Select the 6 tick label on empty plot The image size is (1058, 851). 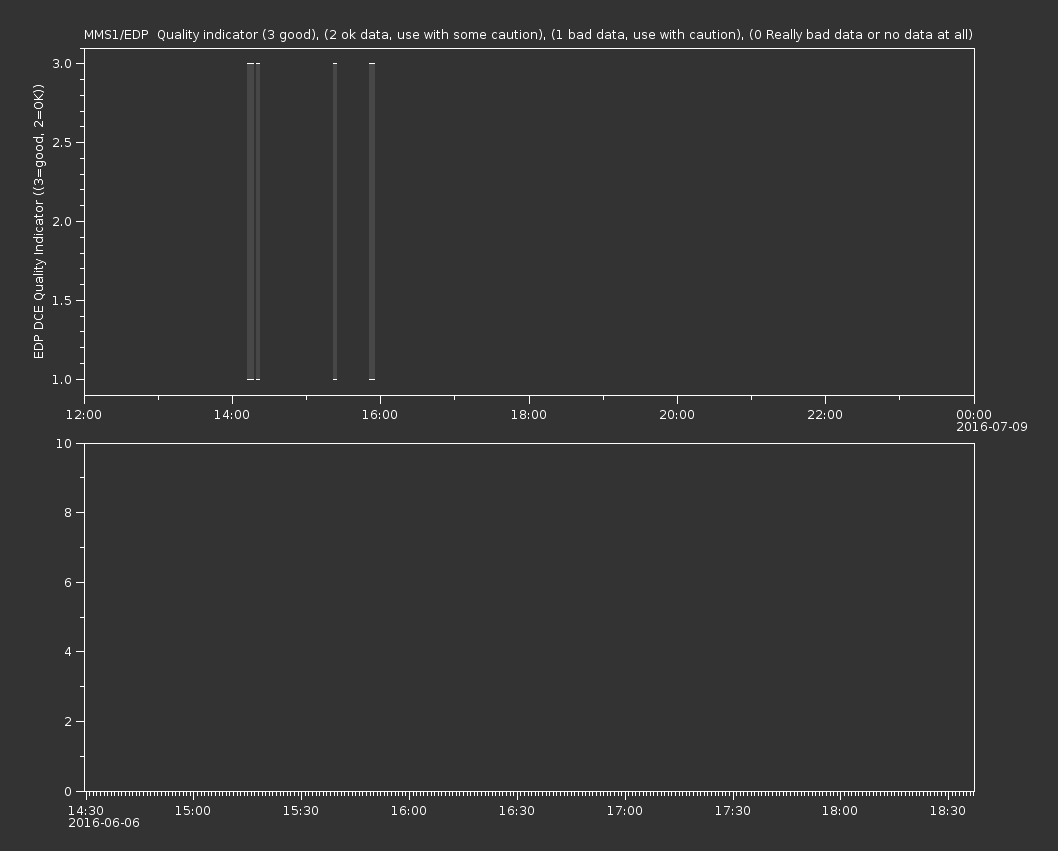click(68, 582)
